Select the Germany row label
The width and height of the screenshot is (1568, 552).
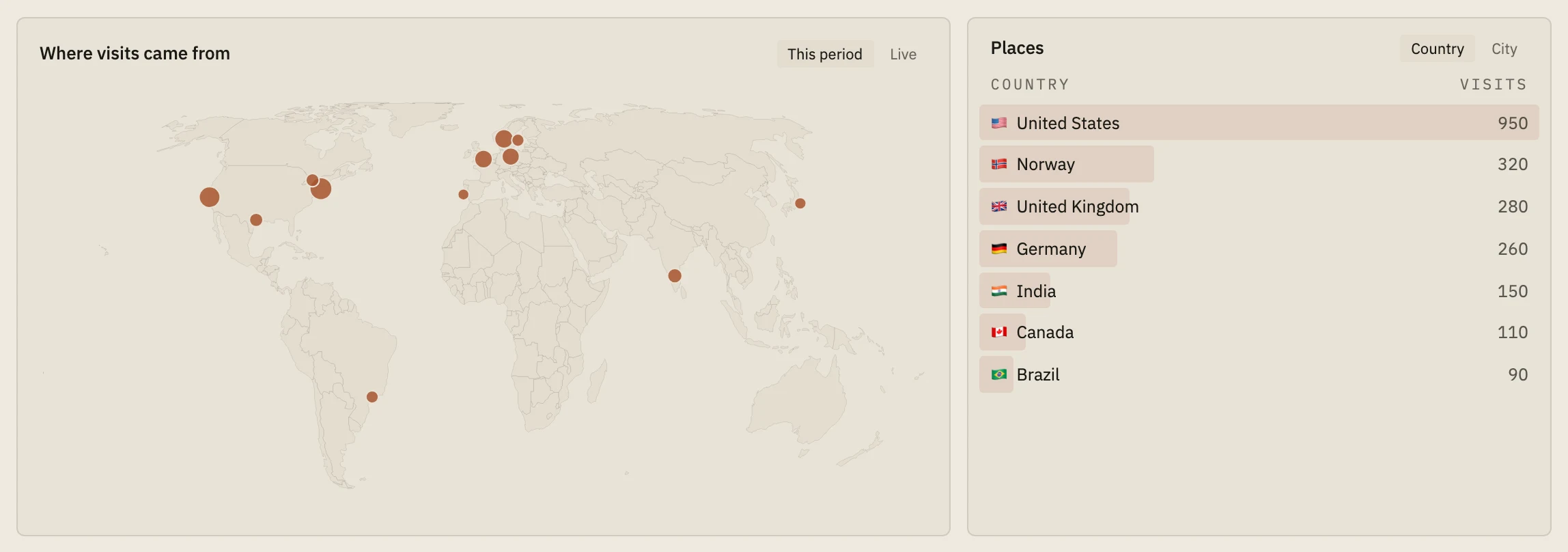[1051, 249]
